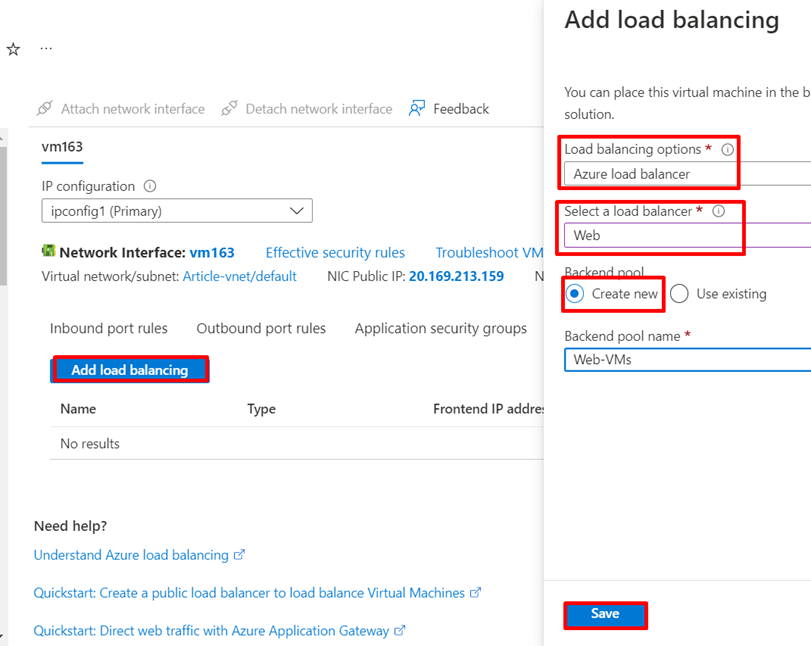Click the Detach network interface icon
The height and width of the screenshot is (646, 811).
pos(230,108)
